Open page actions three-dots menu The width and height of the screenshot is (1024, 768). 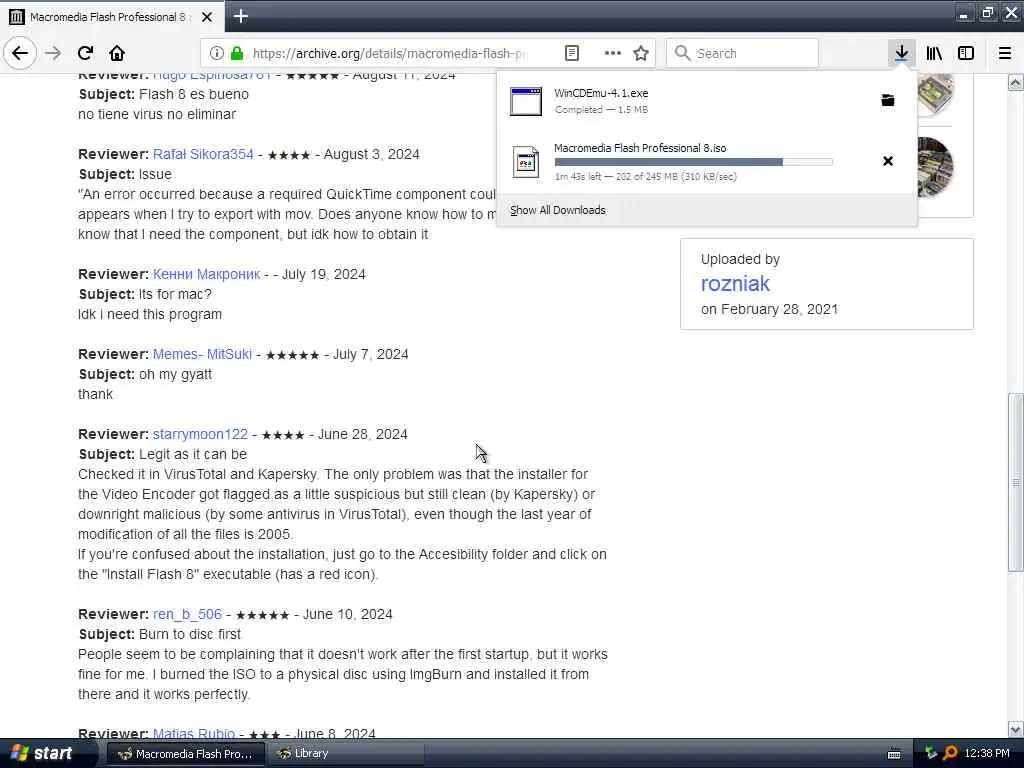613,53
